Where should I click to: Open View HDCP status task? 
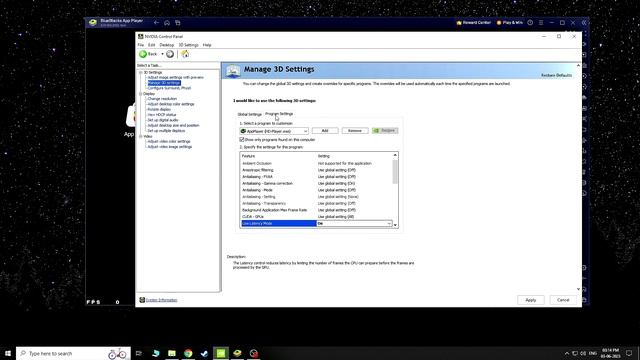click(162, 115)
